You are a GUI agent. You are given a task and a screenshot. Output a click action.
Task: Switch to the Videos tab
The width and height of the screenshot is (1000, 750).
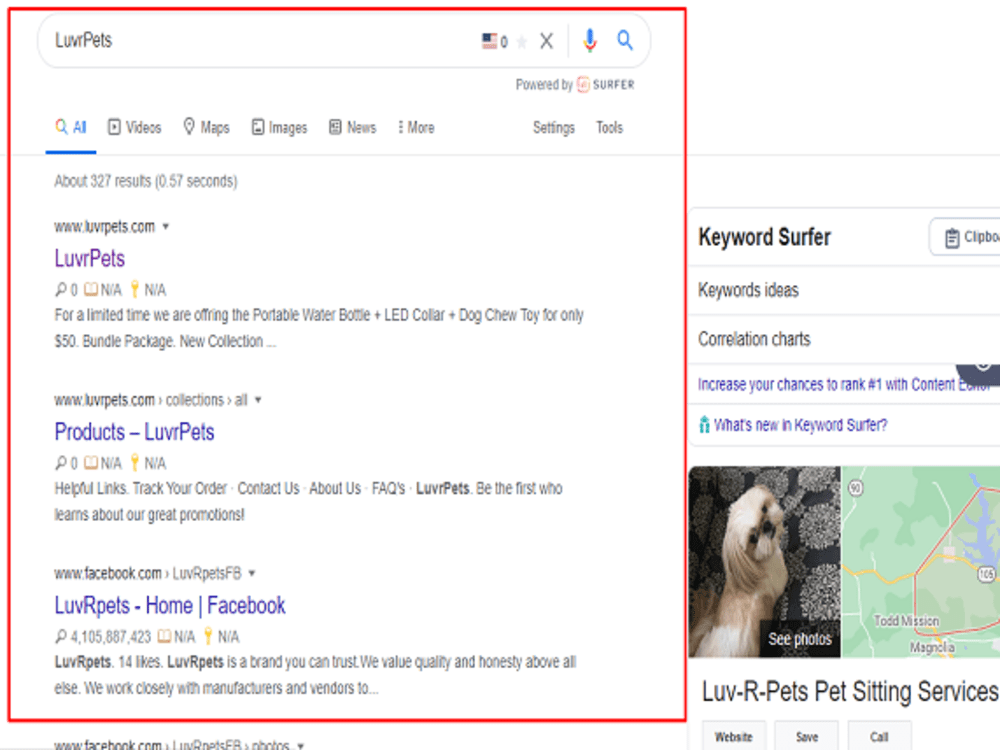pyautogui.click(x=135, y=128)
